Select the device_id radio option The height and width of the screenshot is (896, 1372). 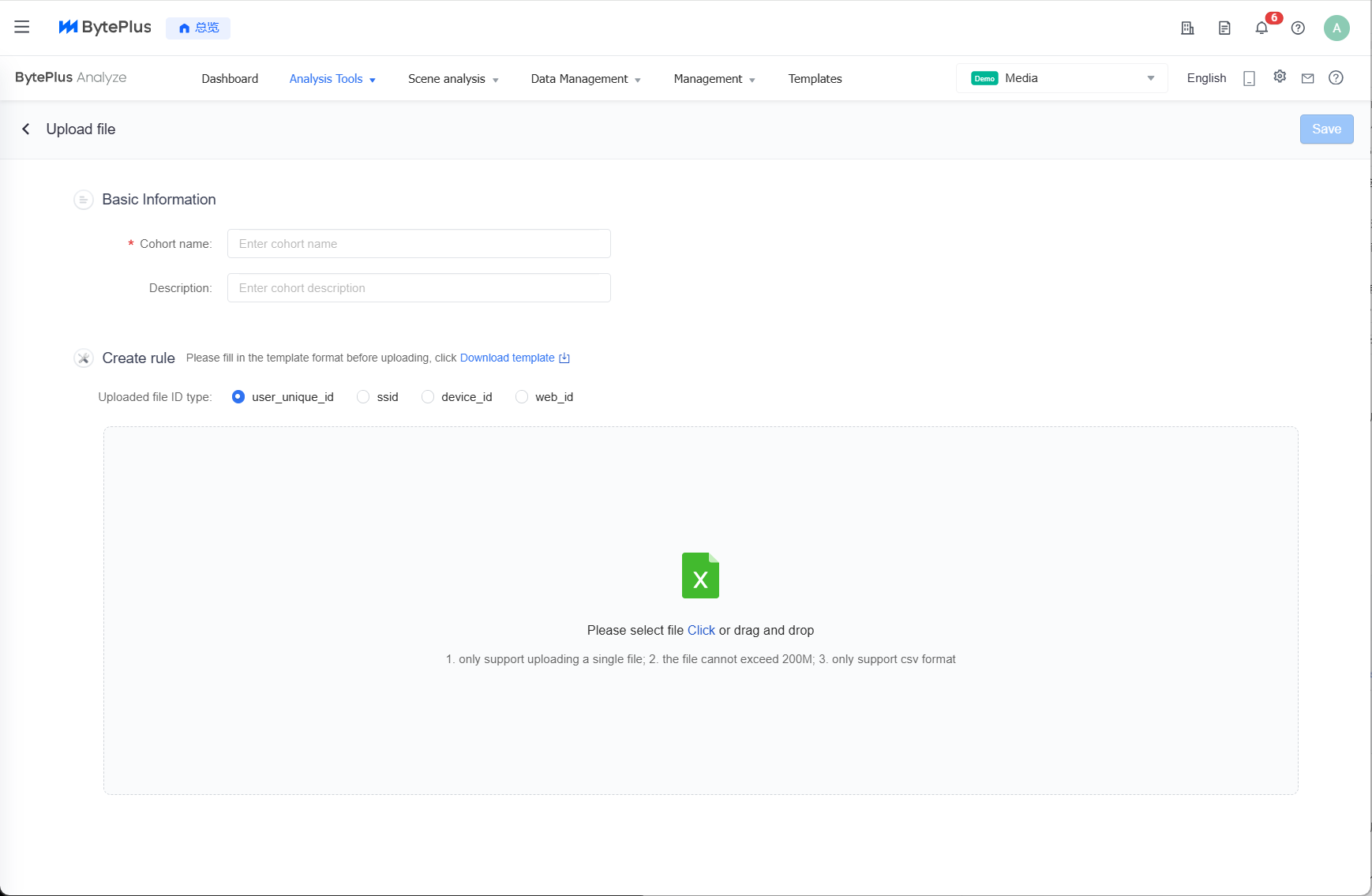tap(428, 397)
